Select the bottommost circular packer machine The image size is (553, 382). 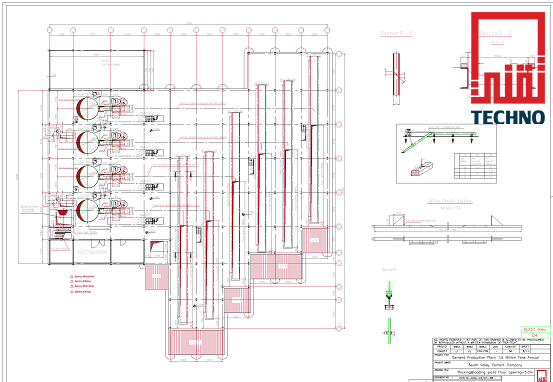(x=87, y=211)
